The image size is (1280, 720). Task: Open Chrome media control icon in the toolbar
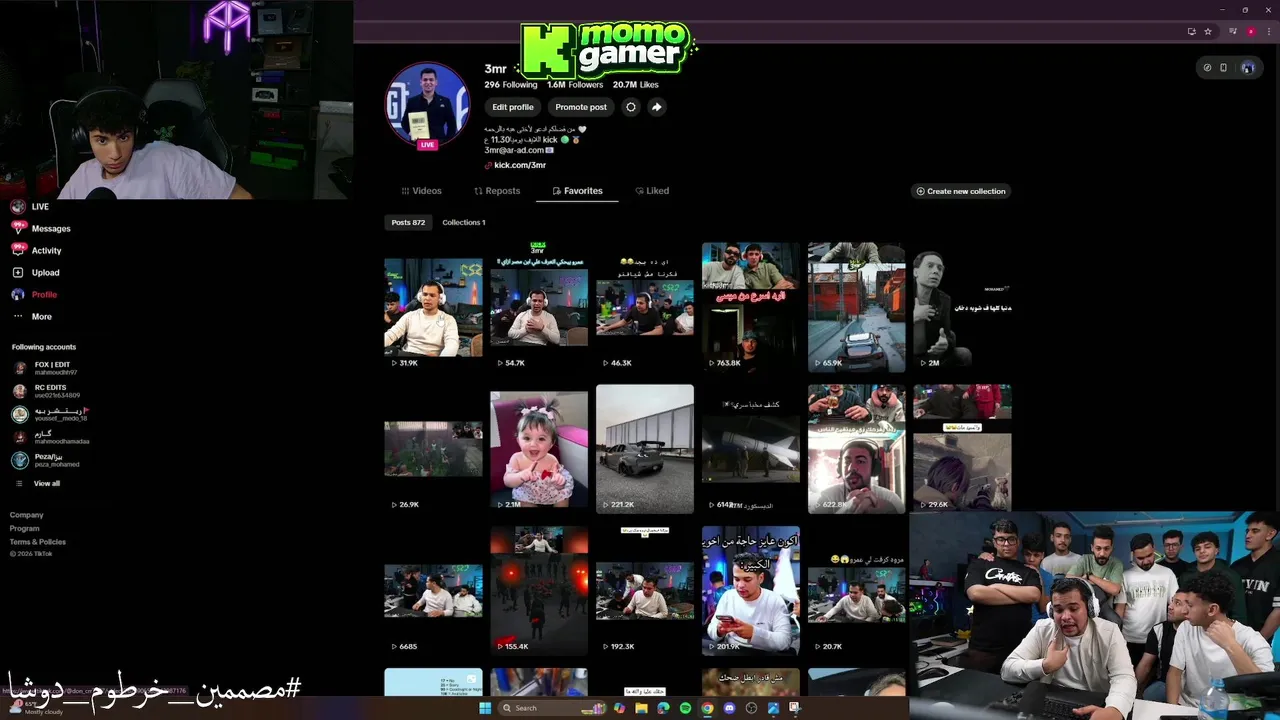point(1233,31)
